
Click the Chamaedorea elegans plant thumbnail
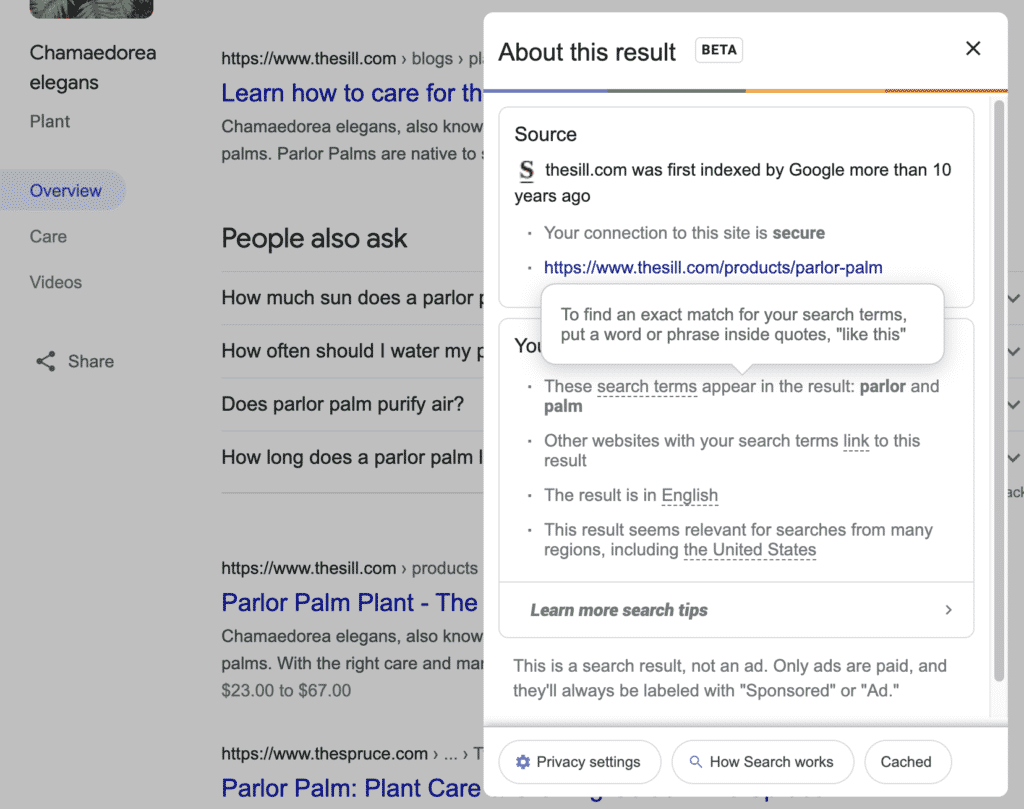[91, 8]
